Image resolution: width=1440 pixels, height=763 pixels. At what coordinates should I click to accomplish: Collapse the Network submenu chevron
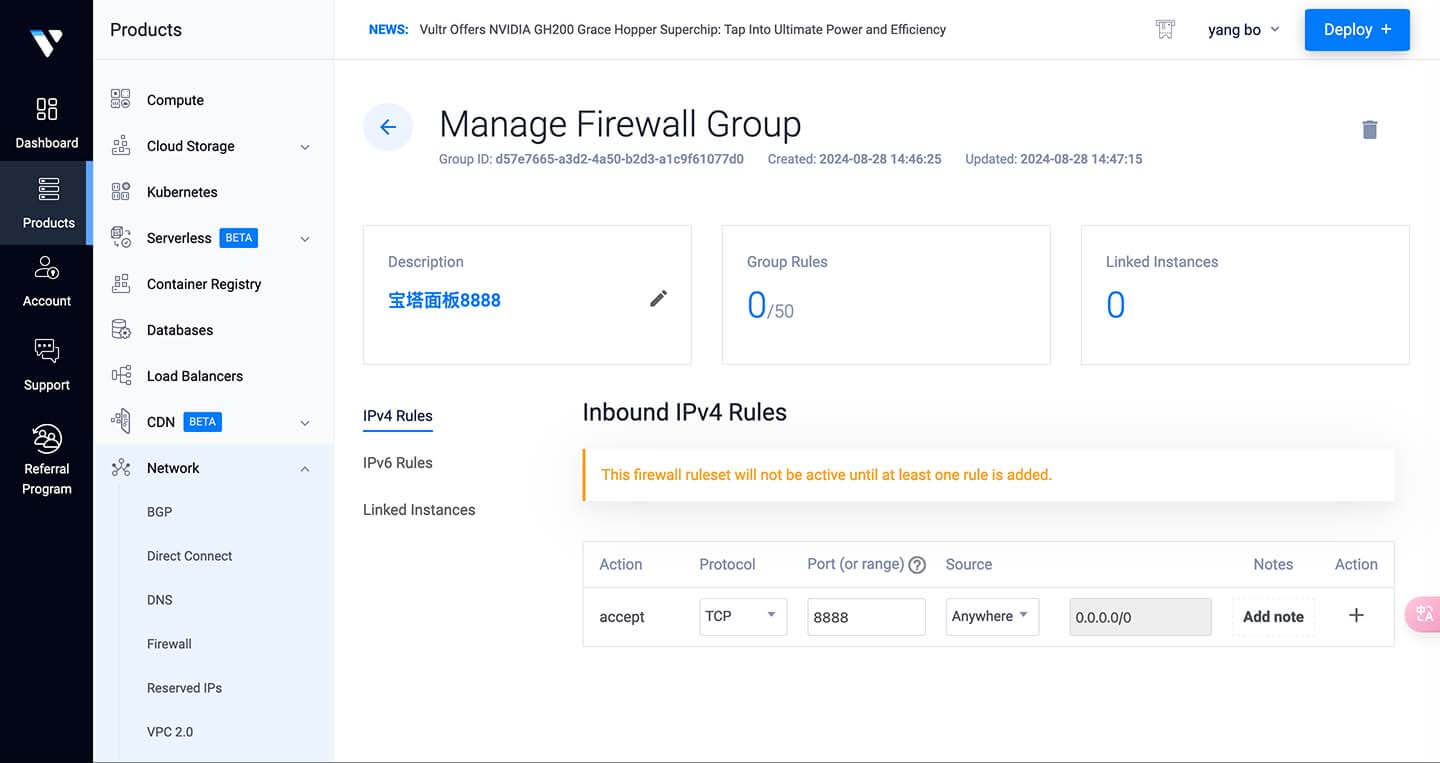click(305, 469)
